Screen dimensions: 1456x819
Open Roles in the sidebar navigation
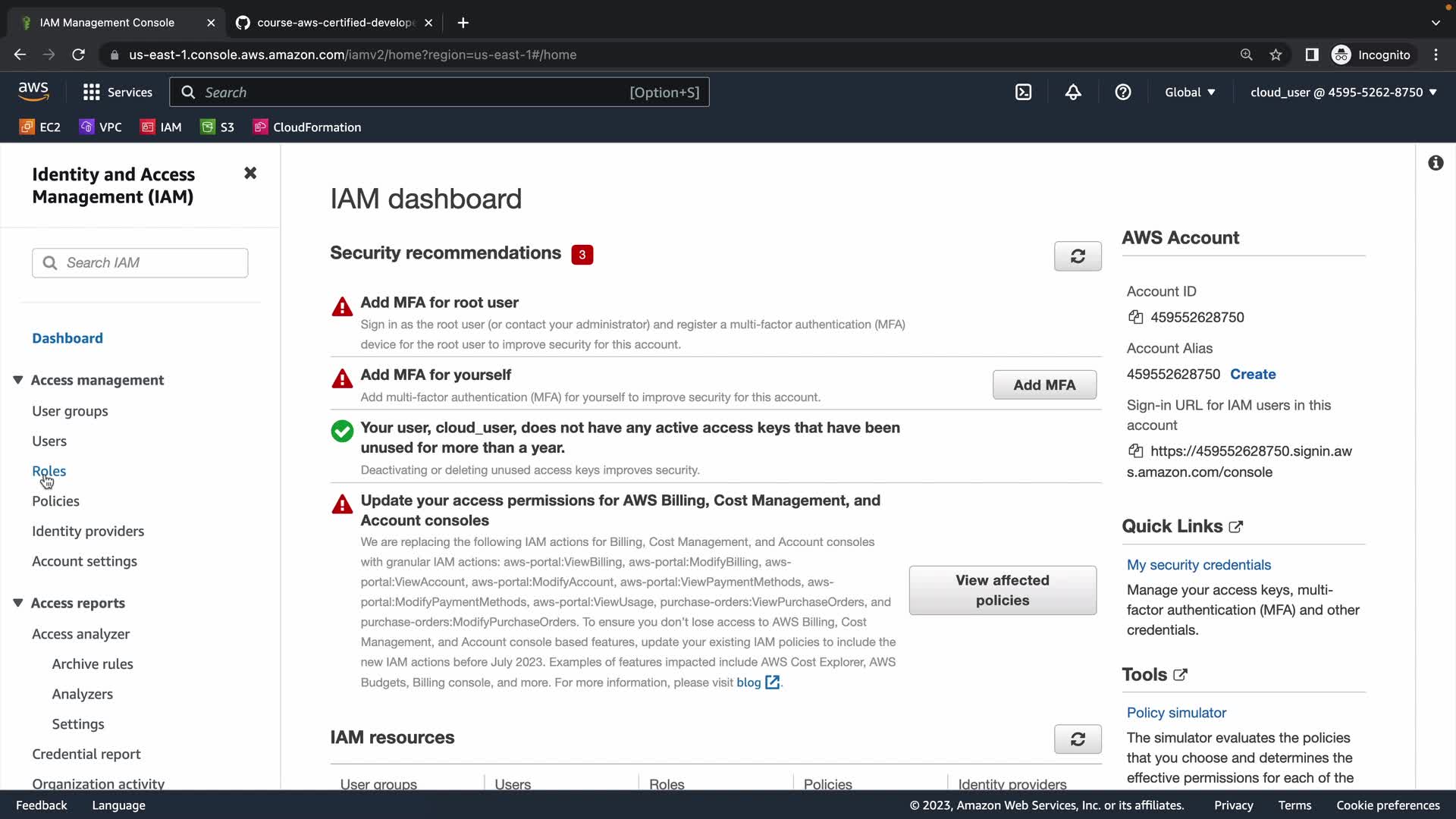(49, 471)
